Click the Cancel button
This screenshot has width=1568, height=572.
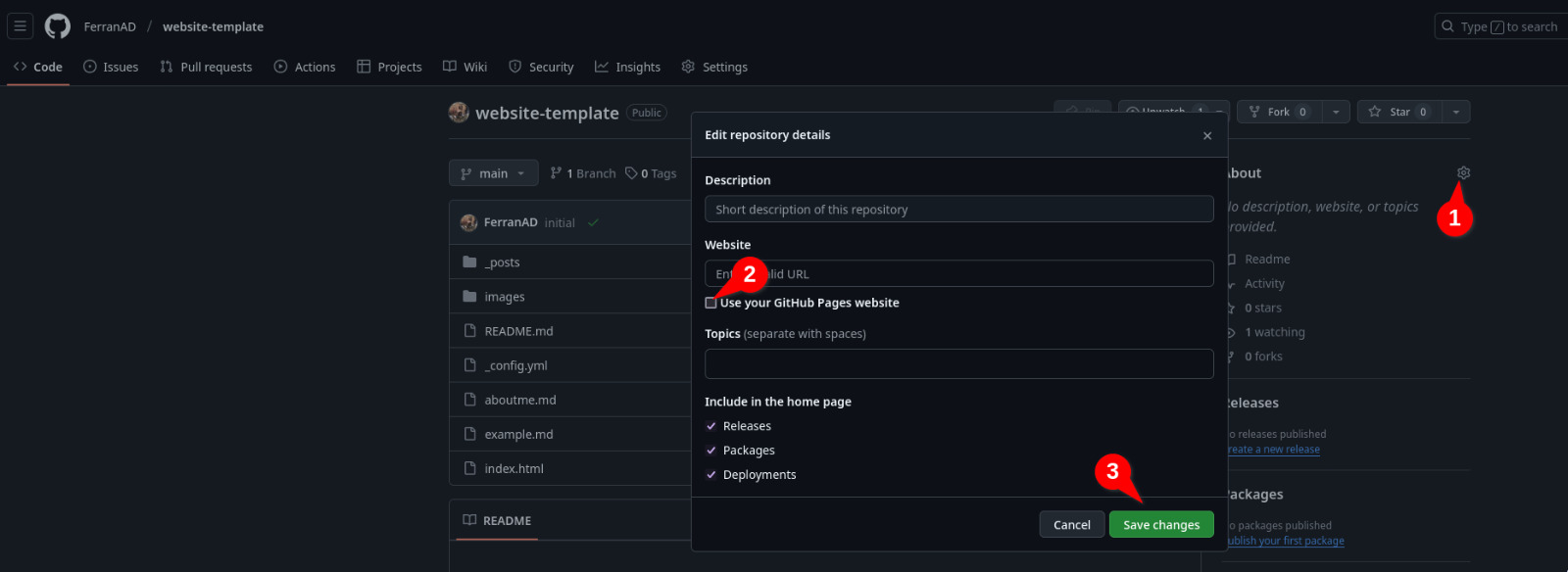[x=1072, y=525]
